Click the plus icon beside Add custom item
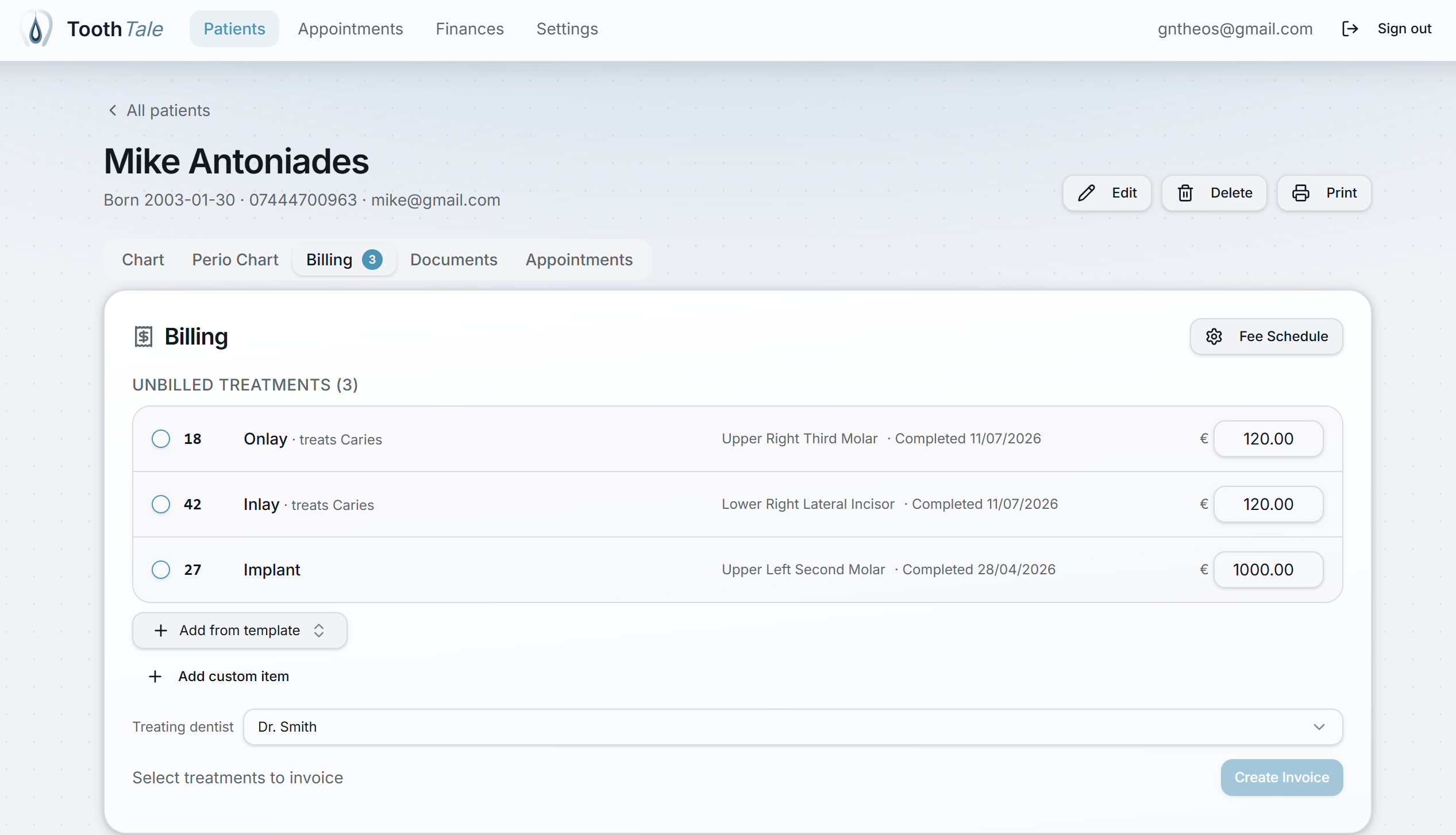 click(155, 676)
